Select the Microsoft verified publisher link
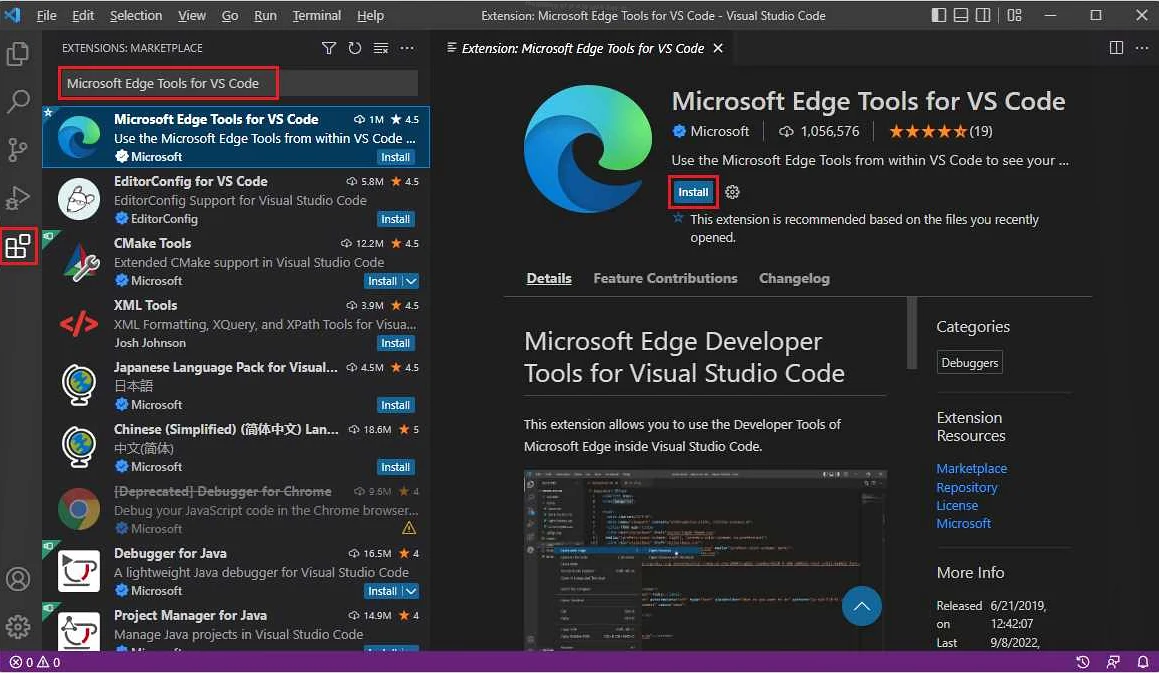 (711, 130)
